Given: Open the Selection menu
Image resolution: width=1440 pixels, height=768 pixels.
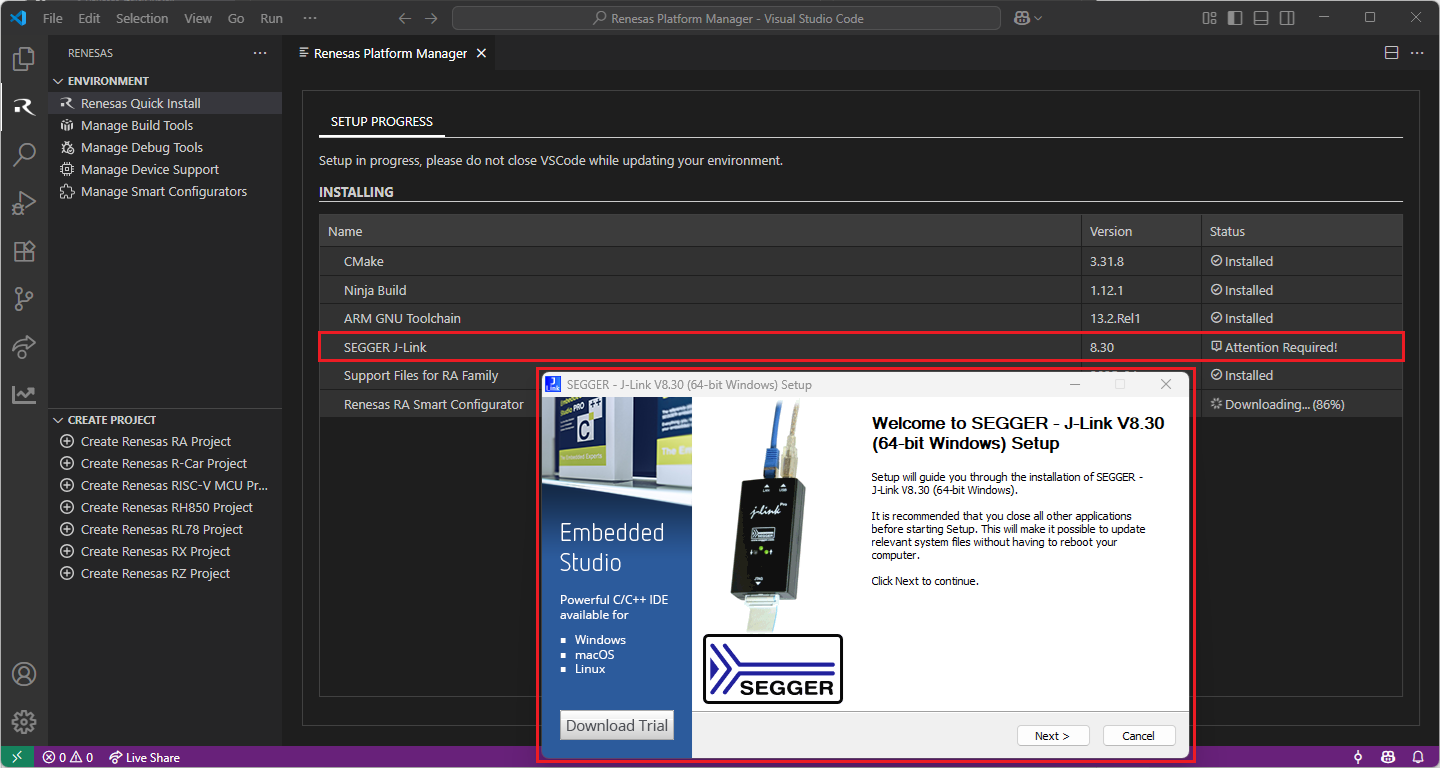Looking at the screenshot, I should coord(142,18).
